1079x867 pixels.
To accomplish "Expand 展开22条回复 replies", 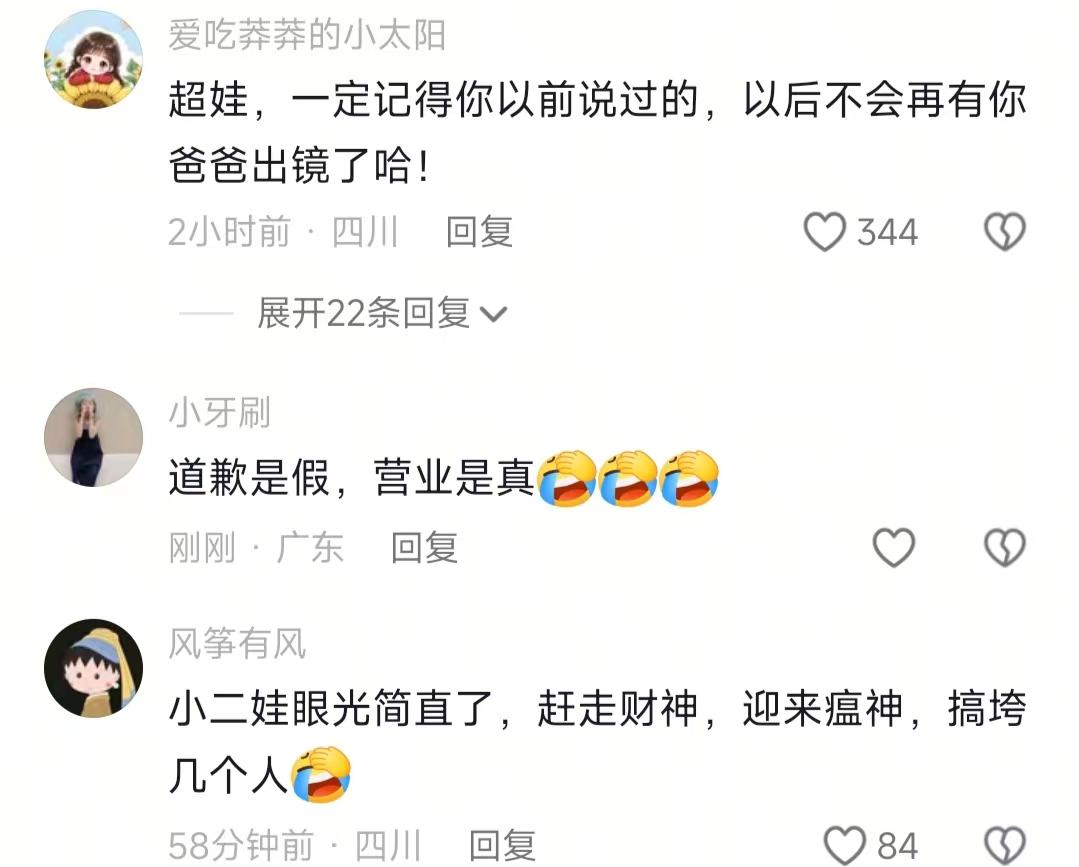I will coord(363,314).
